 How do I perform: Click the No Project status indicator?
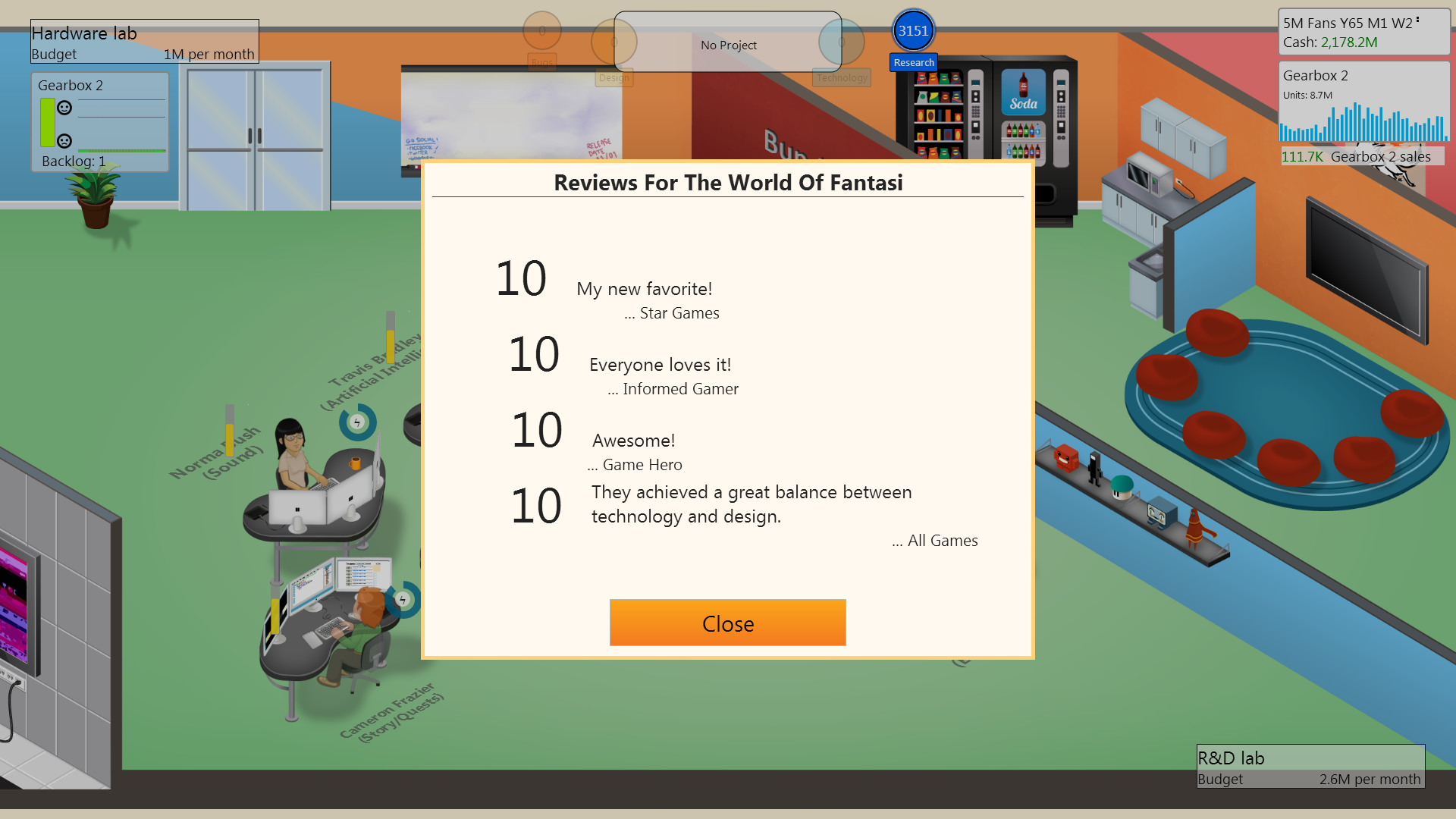tap(728, 45)
